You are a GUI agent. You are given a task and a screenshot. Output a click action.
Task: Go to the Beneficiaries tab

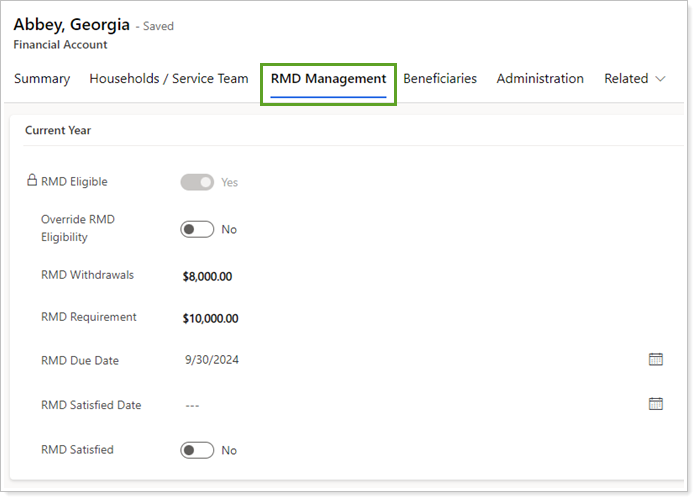coord(440,79)
